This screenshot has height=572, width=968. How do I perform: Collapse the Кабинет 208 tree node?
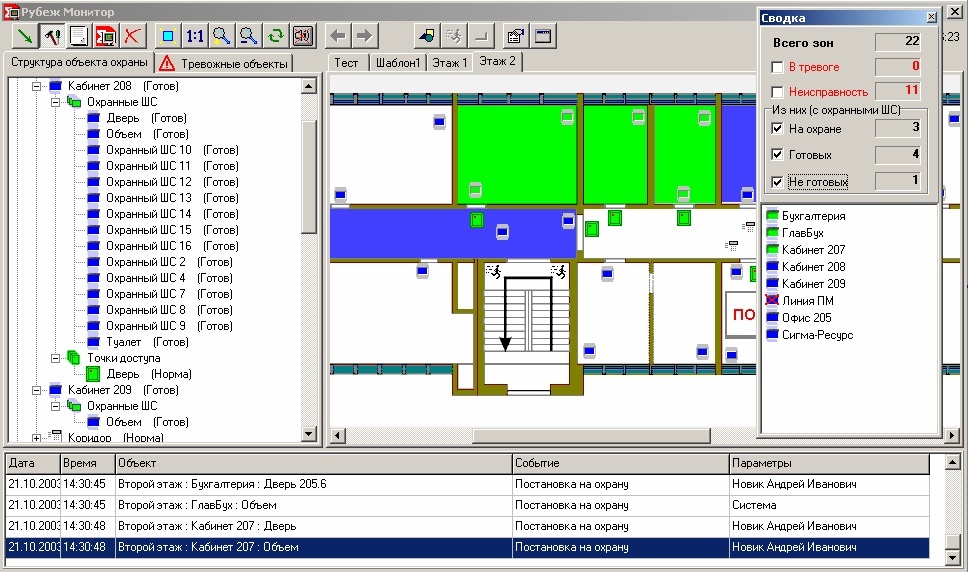(36, 86)
